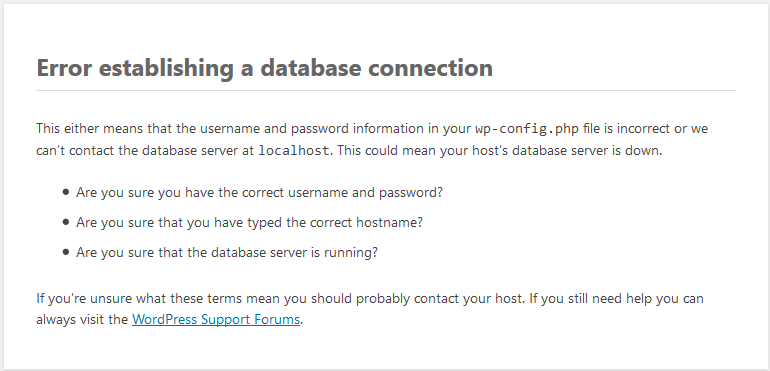
Task: Open the WordPress Support Forums link
Action: pyautogui.click(x=216, y=319)
